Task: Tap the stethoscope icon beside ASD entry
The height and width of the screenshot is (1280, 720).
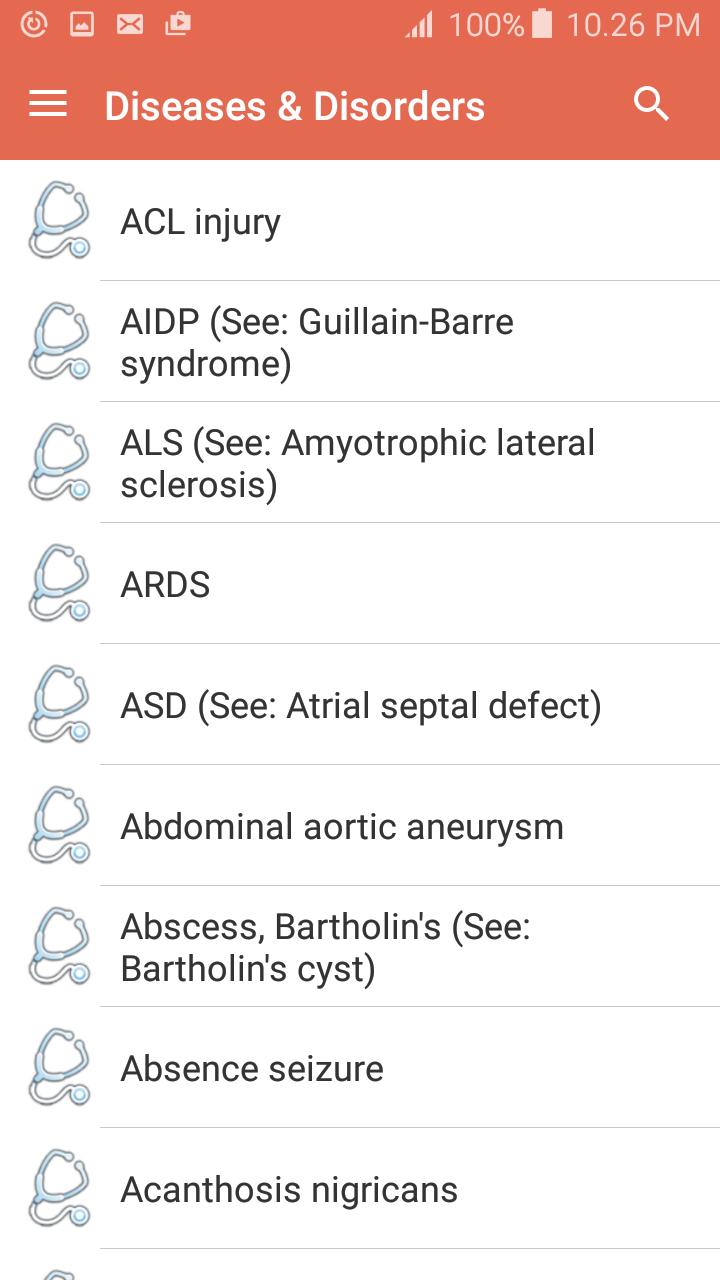Action: [x=59, y=705]
